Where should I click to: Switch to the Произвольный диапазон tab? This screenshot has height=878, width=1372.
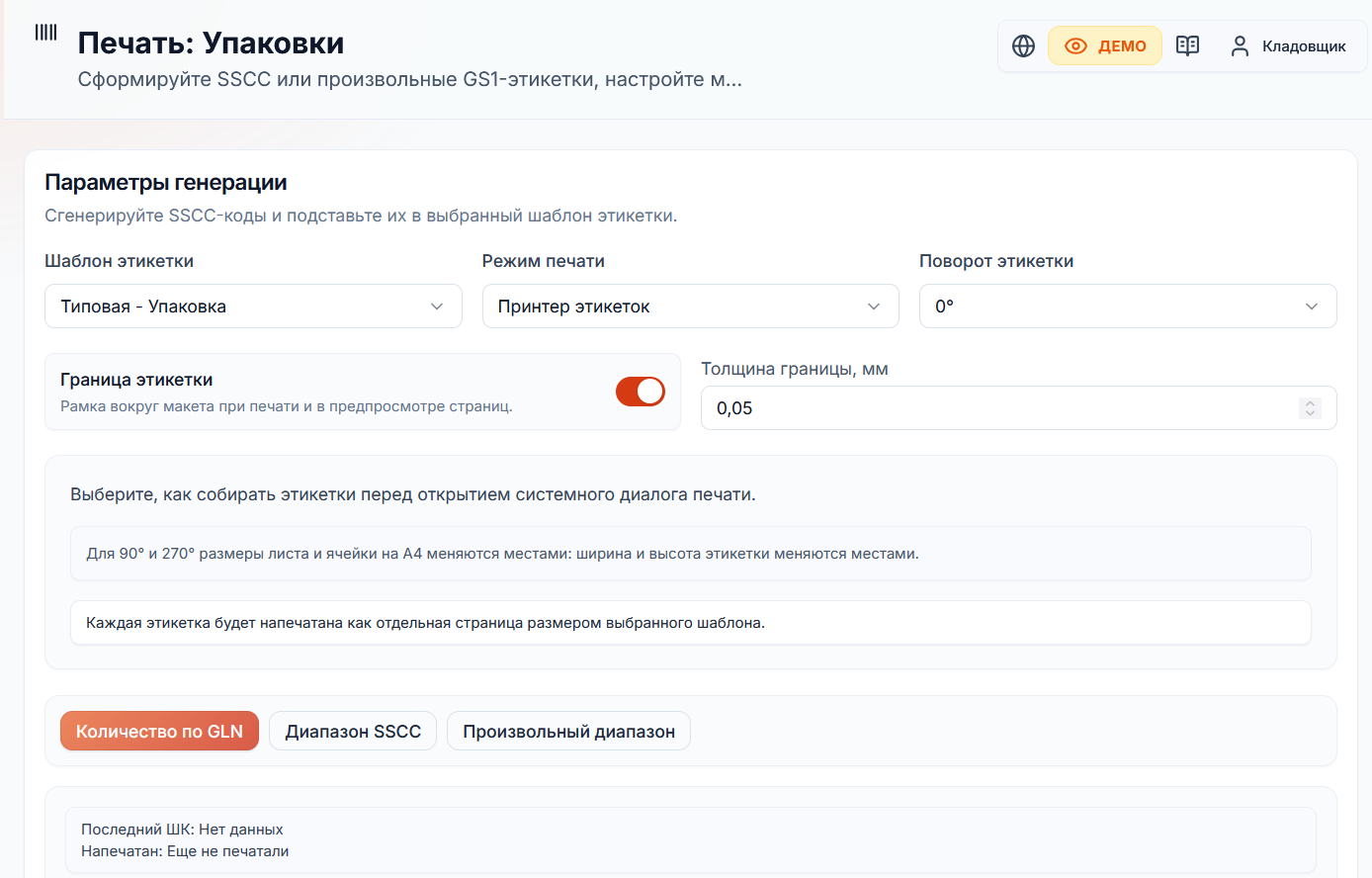point(568,732)
